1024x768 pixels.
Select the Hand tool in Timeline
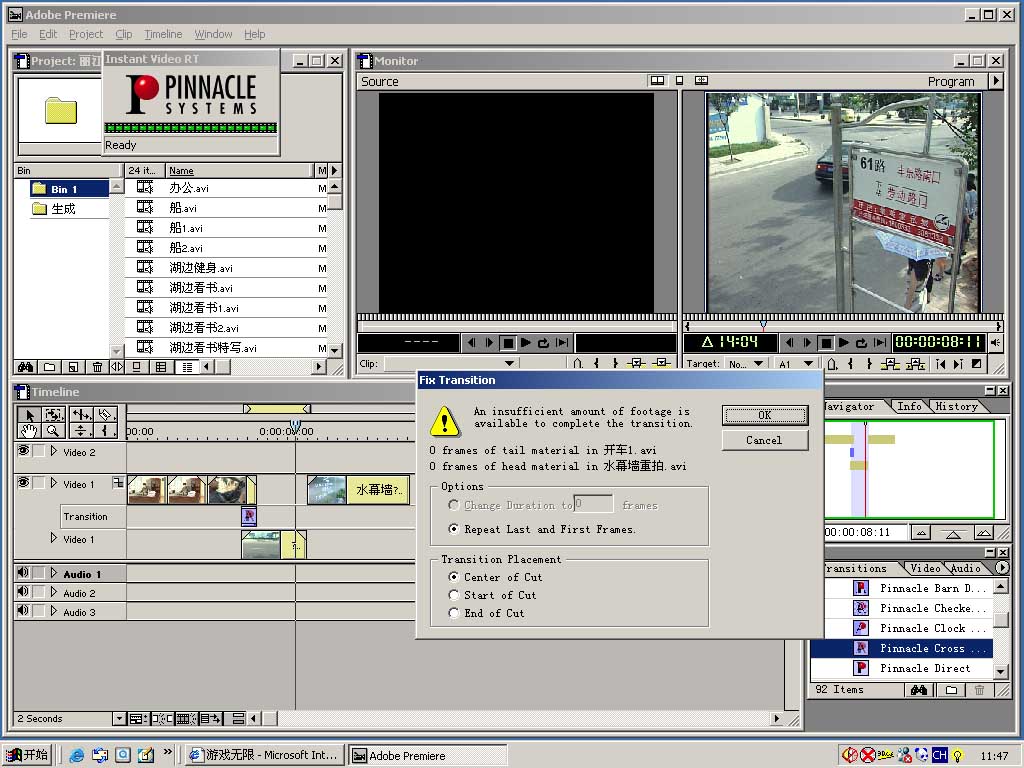coord(29,430)
